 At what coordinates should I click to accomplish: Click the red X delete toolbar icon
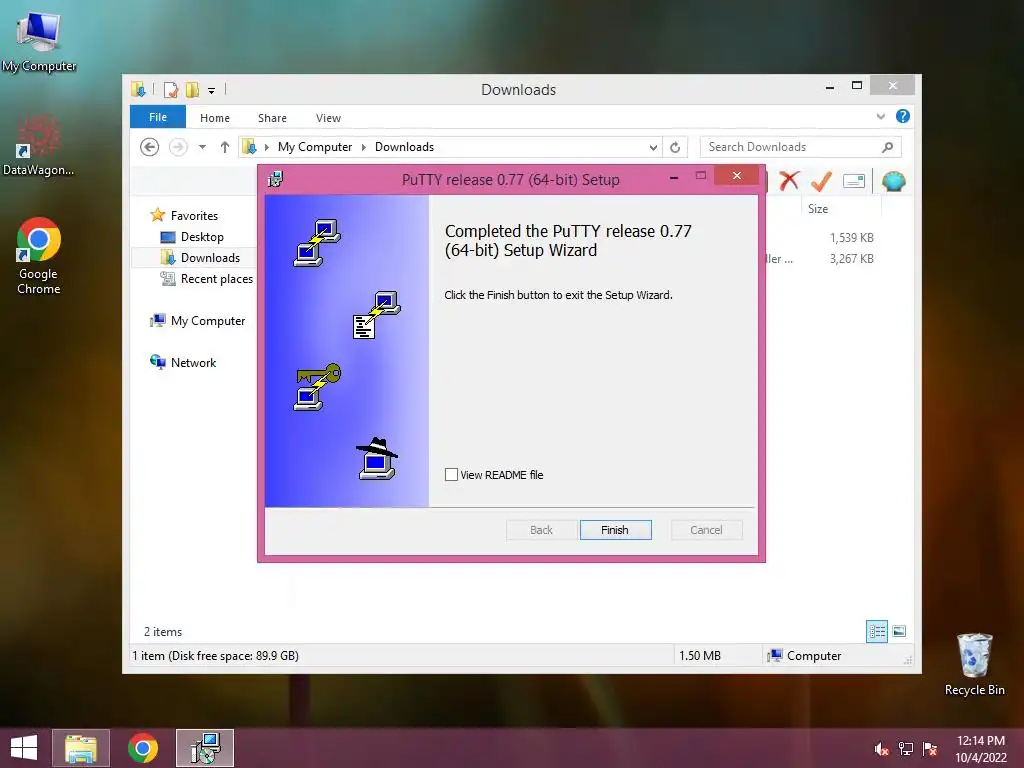point(789,181)
